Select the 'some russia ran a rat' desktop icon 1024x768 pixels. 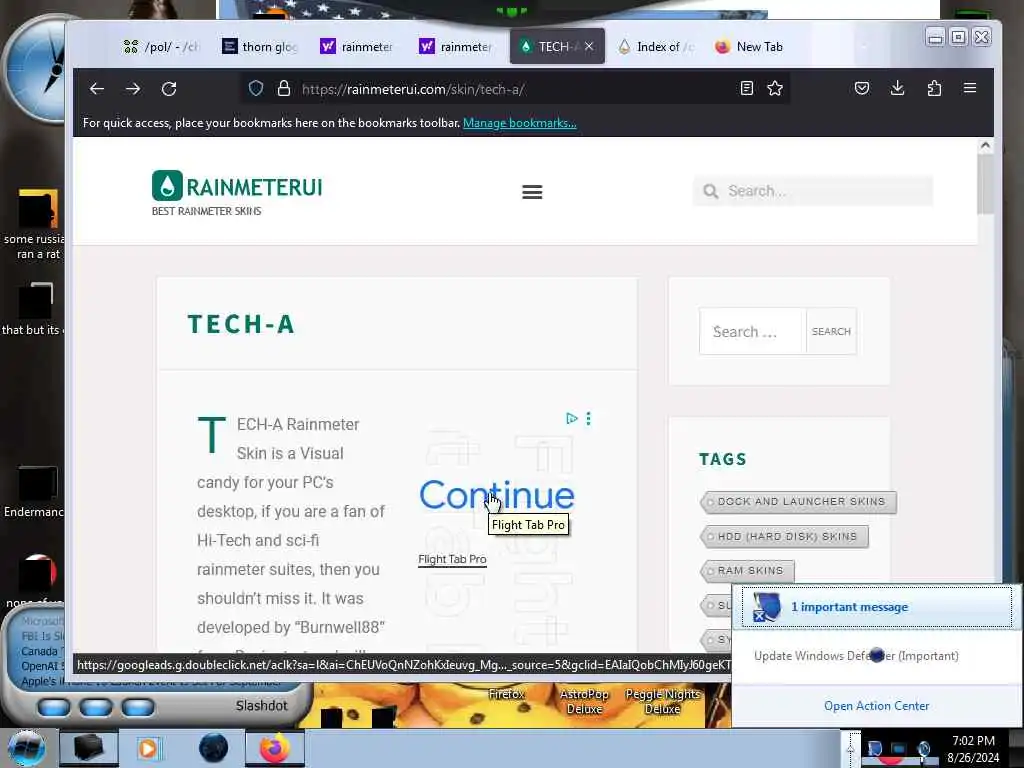34,223
